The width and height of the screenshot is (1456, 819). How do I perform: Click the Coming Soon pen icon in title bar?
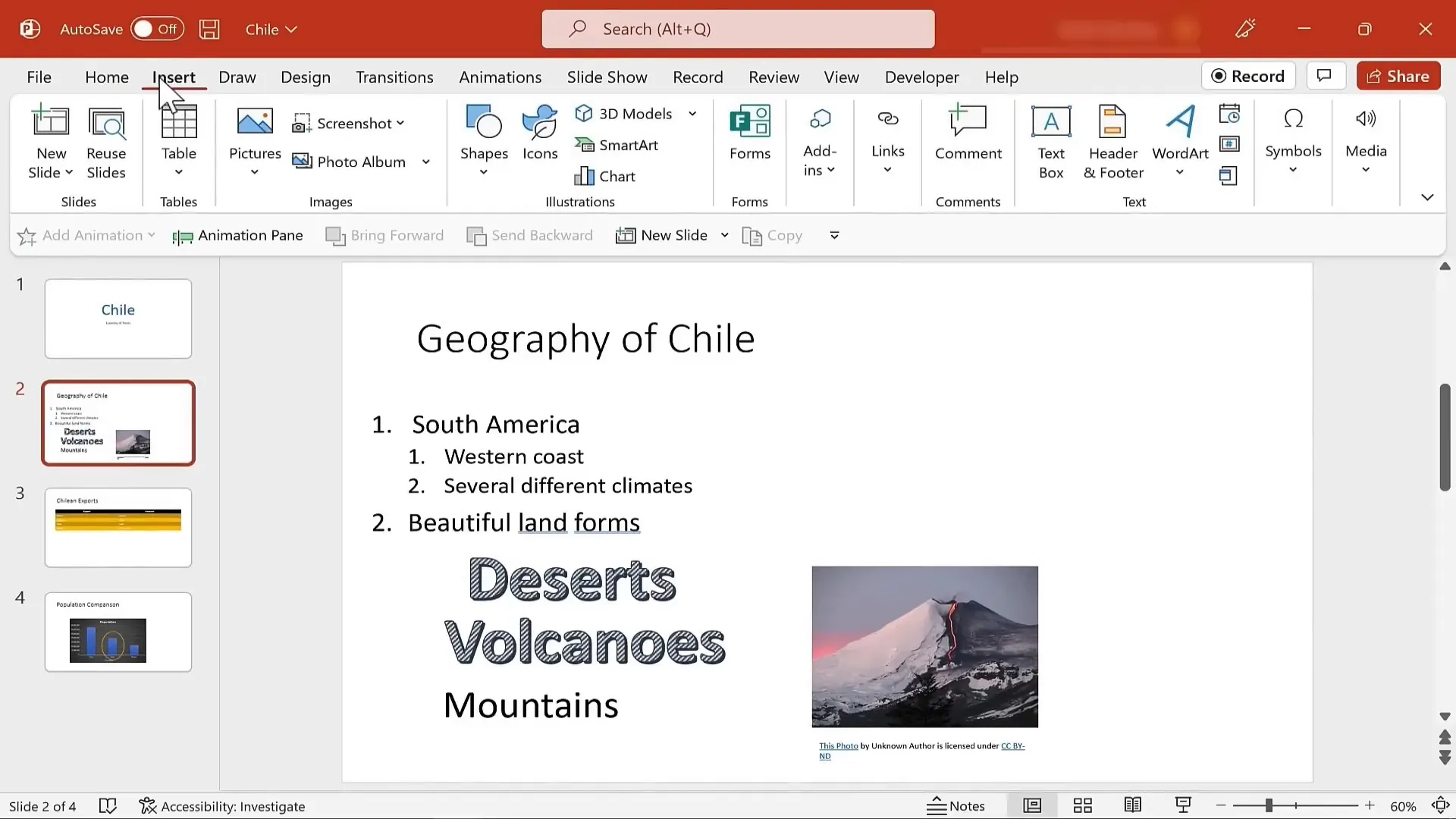click(1245, 29)
